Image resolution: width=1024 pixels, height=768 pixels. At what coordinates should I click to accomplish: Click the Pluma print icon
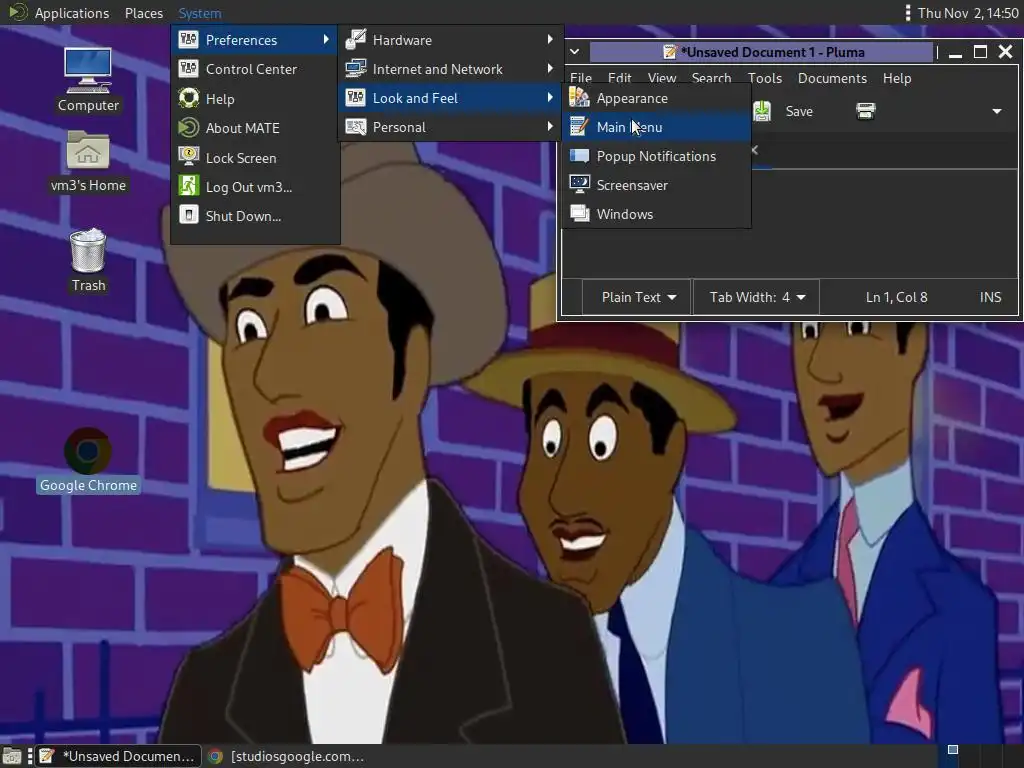pos(865,111)
